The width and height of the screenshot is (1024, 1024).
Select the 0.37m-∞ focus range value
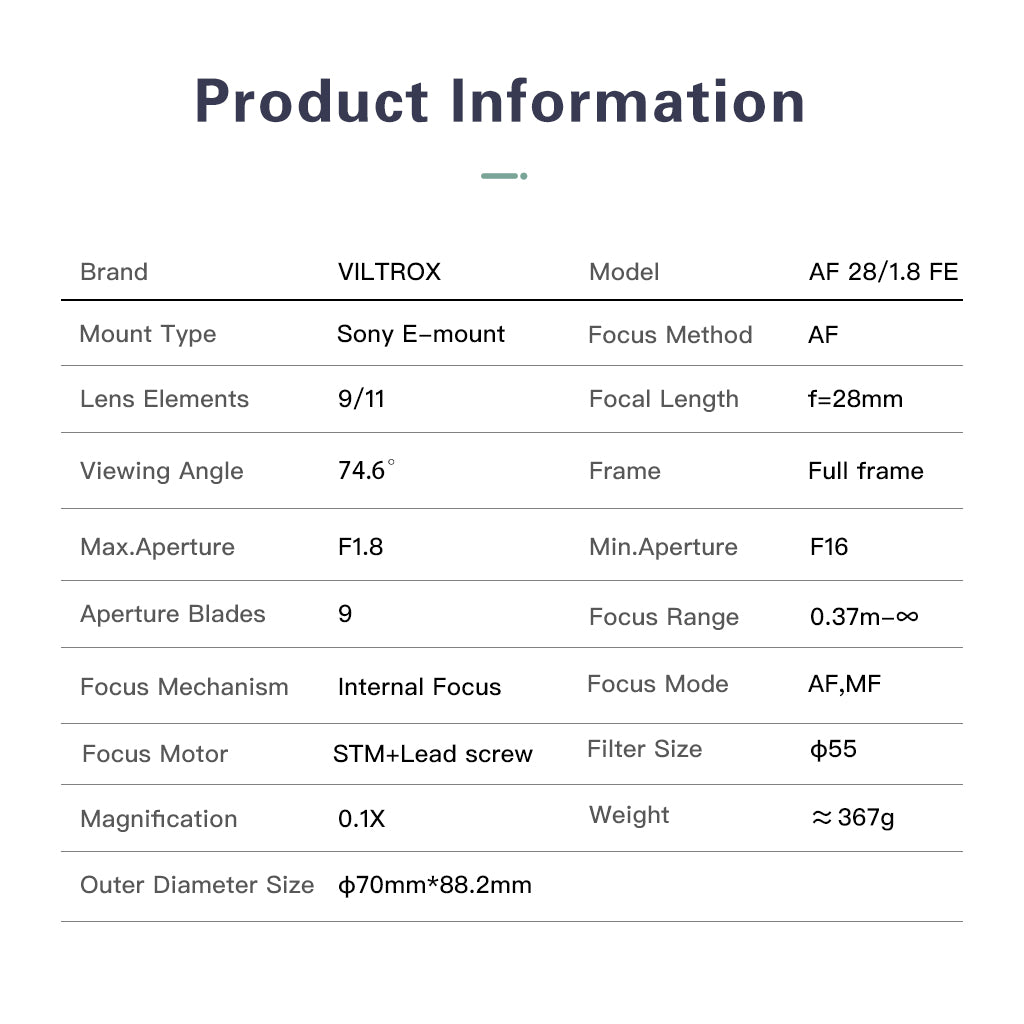(864, 617)
